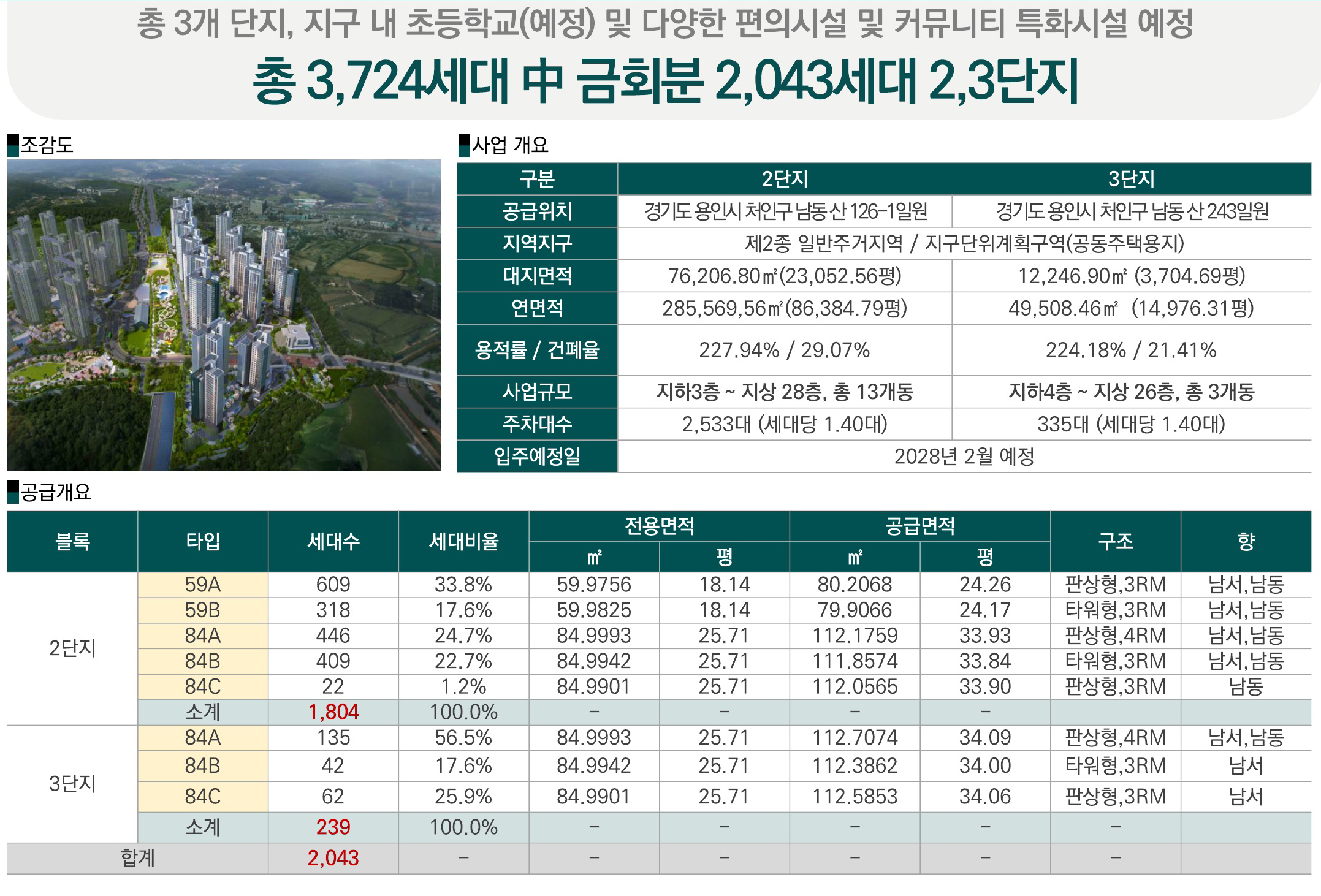The height and width of the screenshot is (896, 1321).
Task: Click the aerial view thumbnail image
Action: tap(224, 315)
